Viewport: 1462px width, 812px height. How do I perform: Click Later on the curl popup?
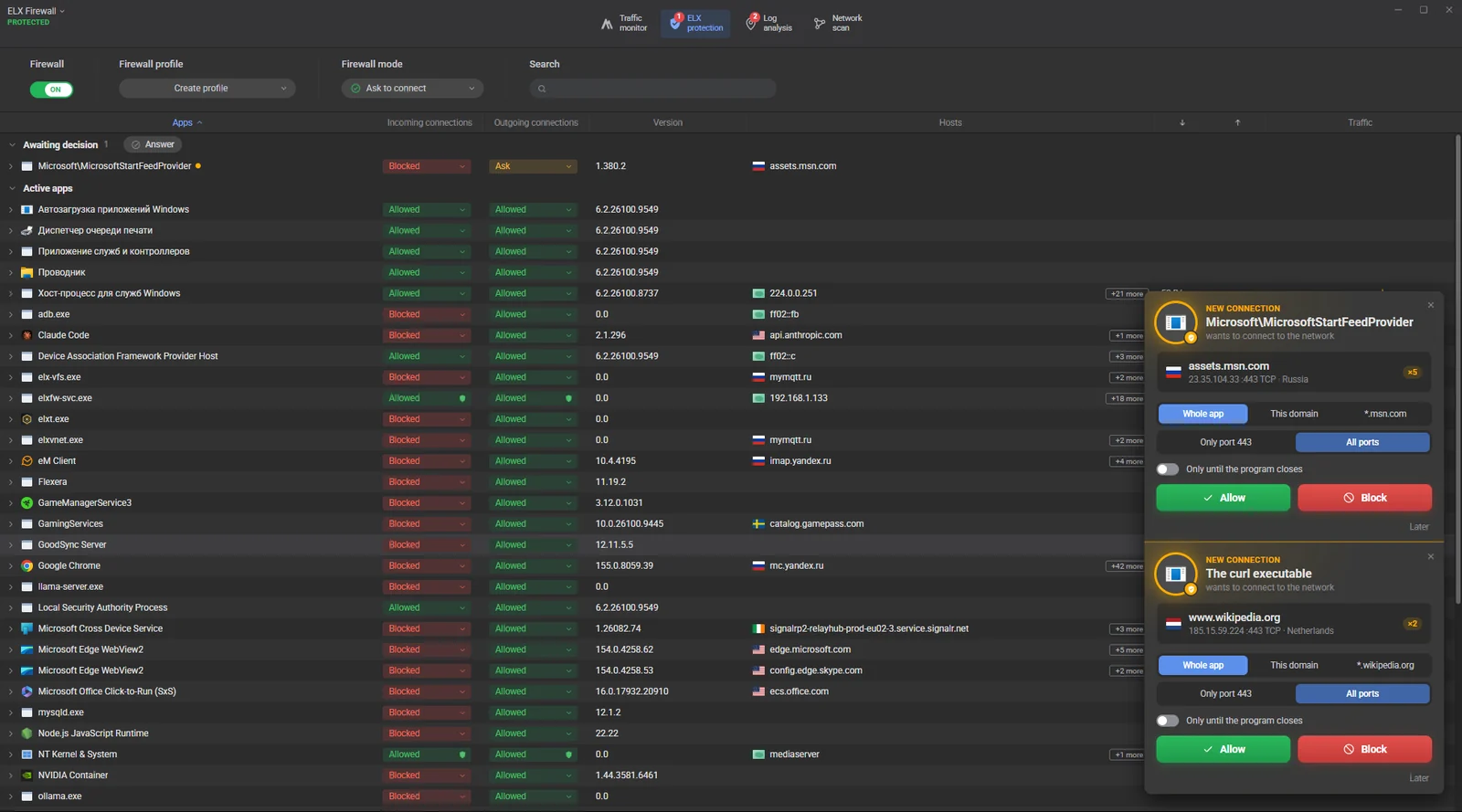click(1418, 778)
